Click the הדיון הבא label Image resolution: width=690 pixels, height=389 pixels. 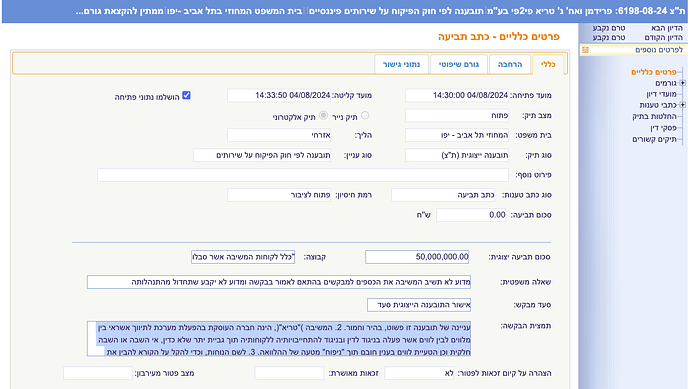(x=667, y=28)
